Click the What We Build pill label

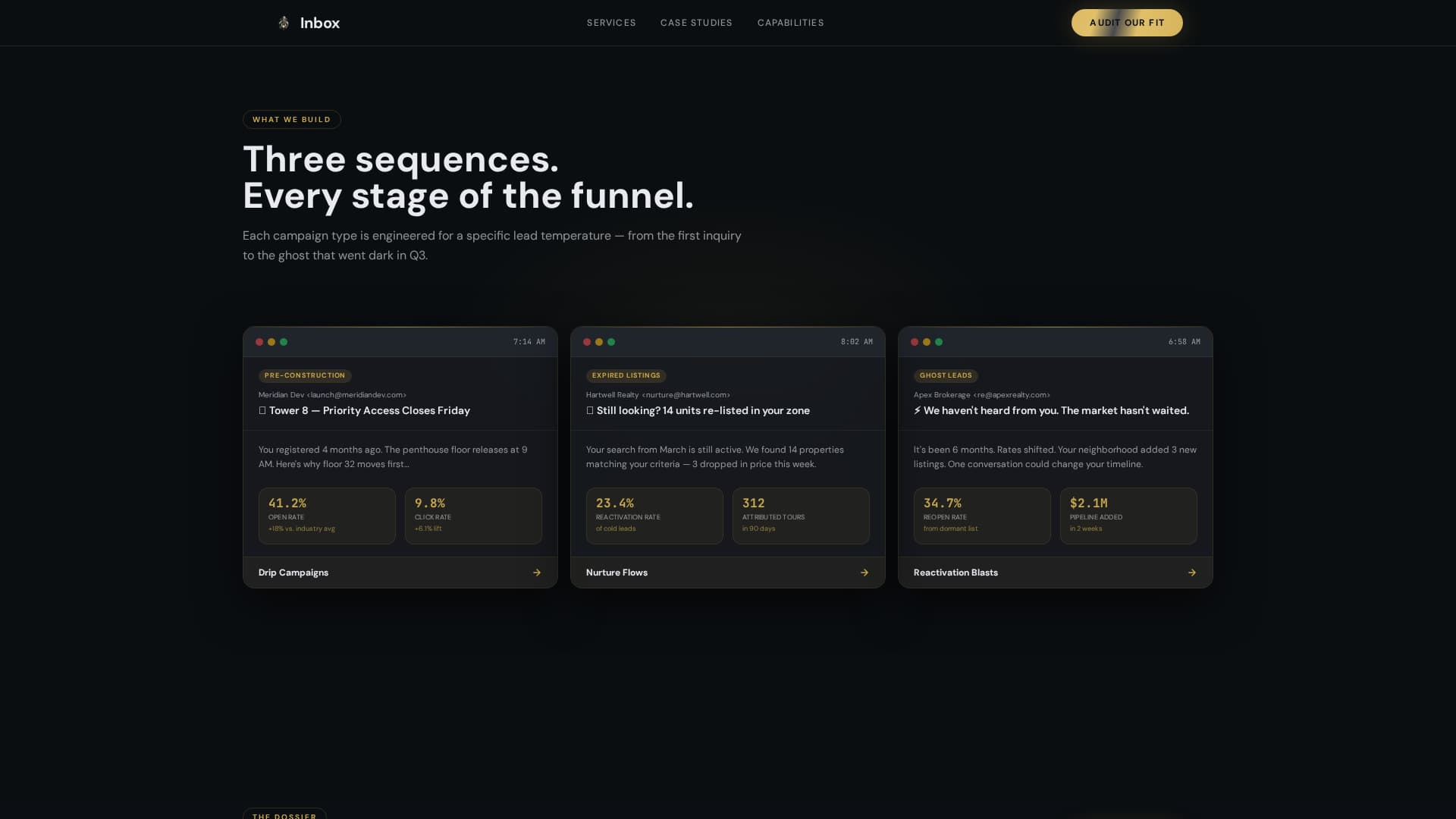[x=292, y=120]
